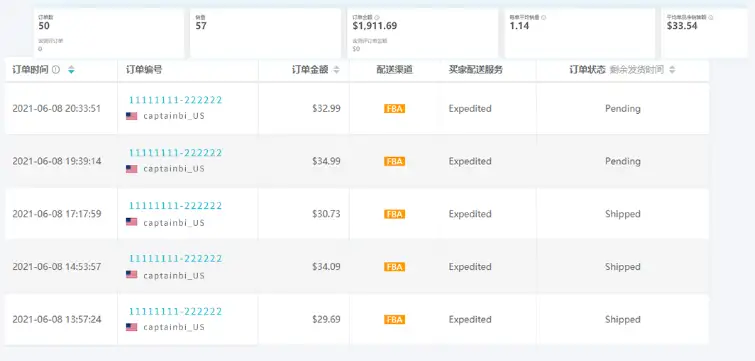The width and height of the screenshot is (755, 361).
Task: Click the 1.14 average units summary card
Action: 580,33
